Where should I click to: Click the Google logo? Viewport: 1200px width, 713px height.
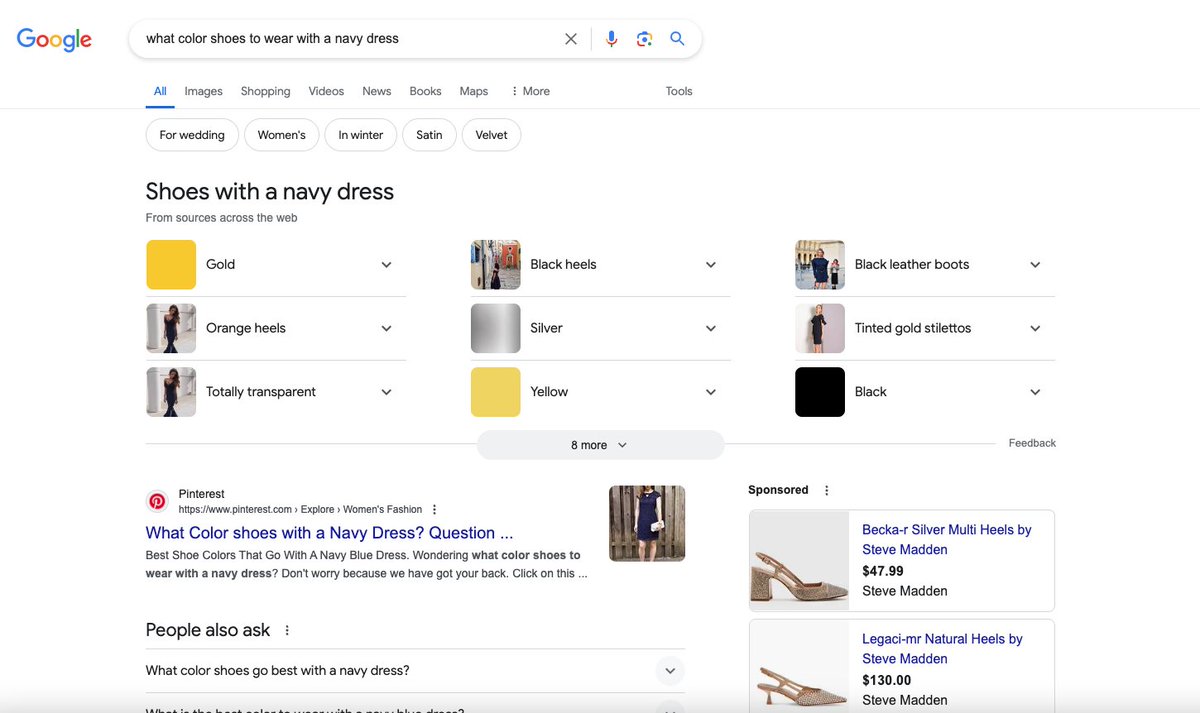coord(54,39)
